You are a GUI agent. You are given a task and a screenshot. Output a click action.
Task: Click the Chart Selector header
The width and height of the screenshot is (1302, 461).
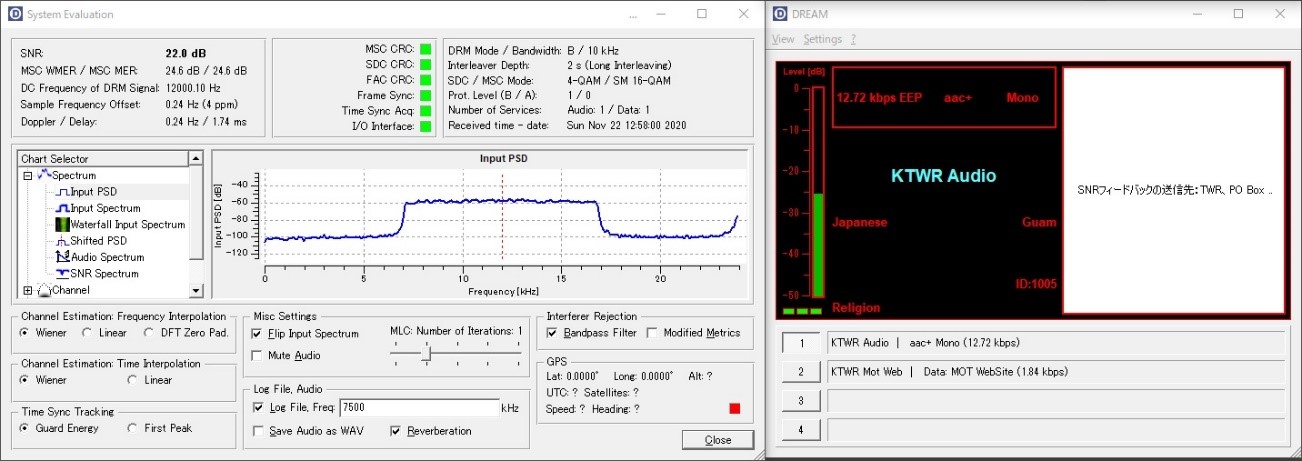point(102,158)
